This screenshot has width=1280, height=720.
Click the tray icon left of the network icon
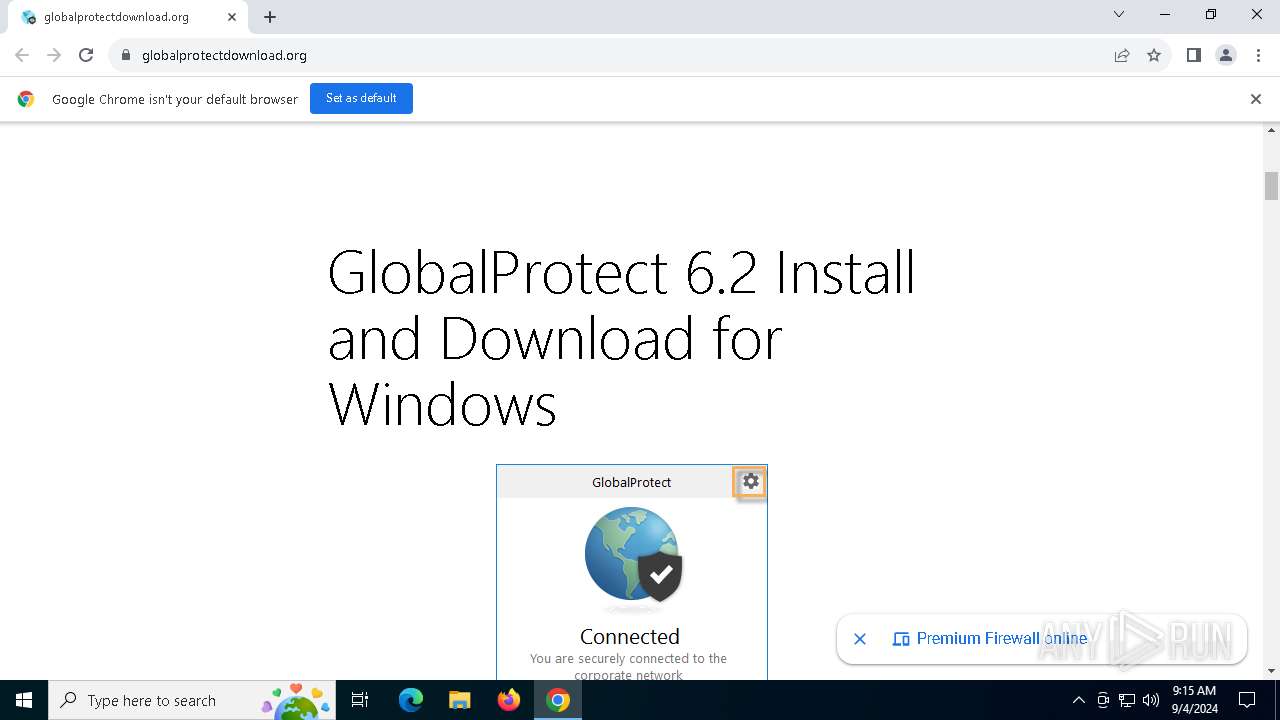point(1103,700)
